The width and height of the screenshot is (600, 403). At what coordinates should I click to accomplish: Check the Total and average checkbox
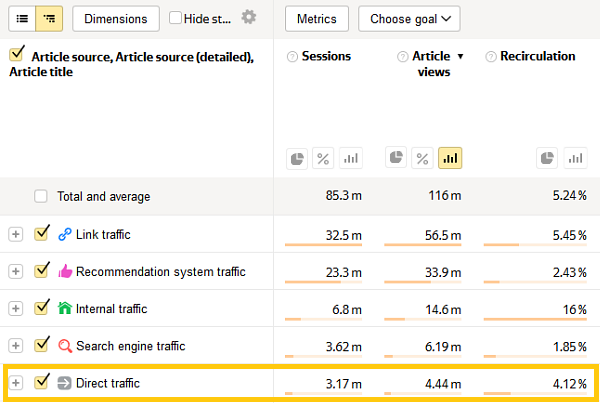[41, 196]
